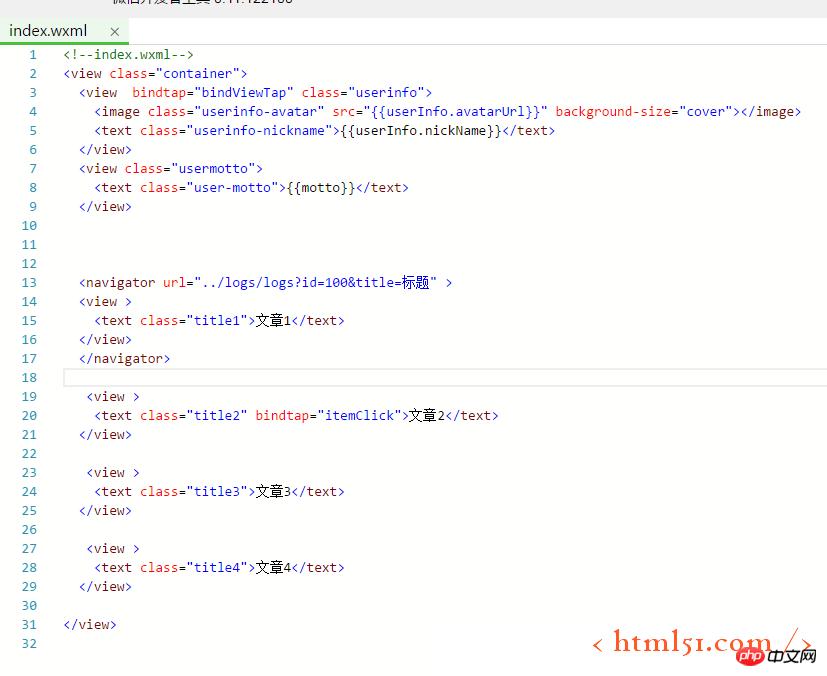
Task: Click the closing navigator tag
Action: [125, 359]
